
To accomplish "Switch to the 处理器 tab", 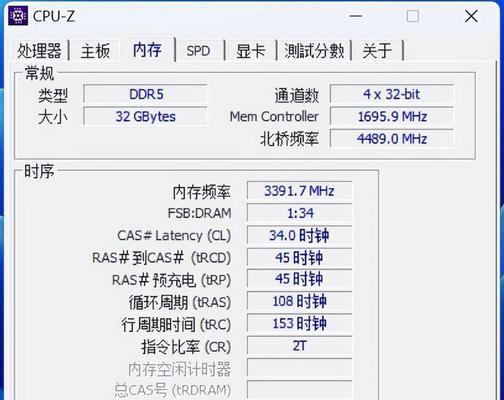I will (x=39, y=51).
